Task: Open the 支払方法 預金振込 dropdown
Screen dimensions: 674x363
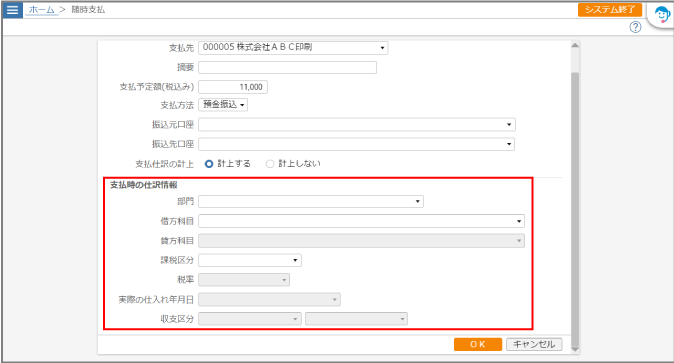Action: 223,105
